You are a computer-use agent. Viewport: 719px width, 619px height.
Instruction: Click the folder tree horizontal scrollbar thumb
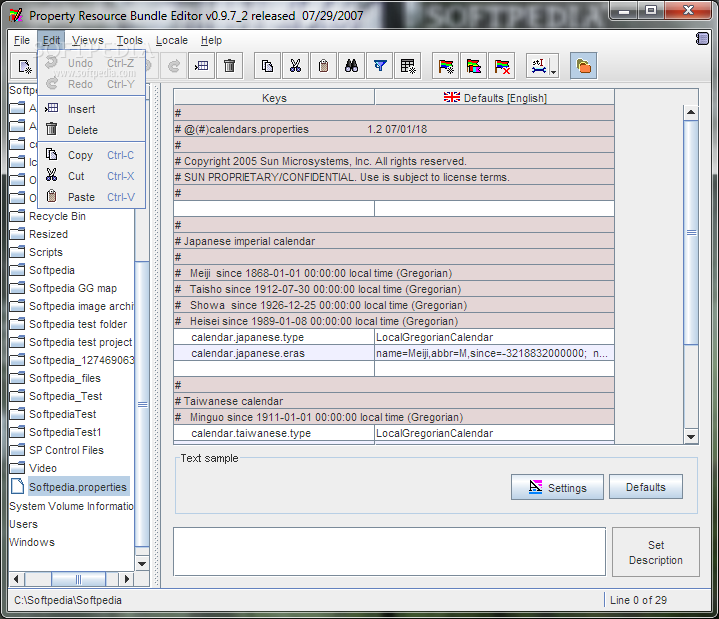click(x=78, y=579)
